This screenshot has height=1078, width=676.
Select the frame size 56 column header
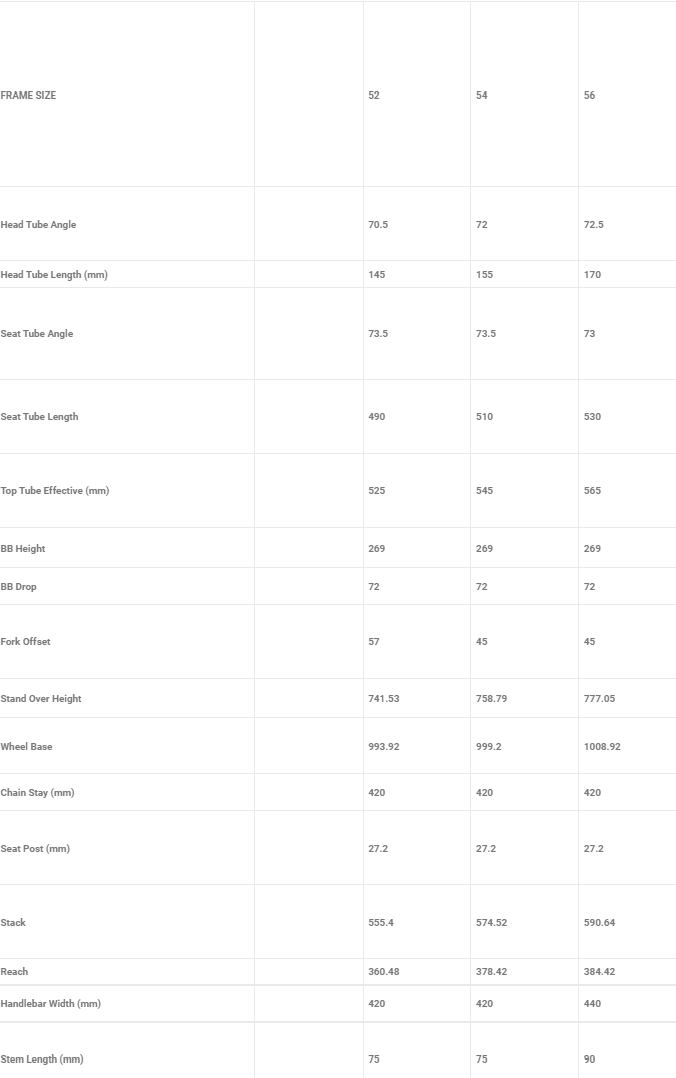tap(590, 96)
